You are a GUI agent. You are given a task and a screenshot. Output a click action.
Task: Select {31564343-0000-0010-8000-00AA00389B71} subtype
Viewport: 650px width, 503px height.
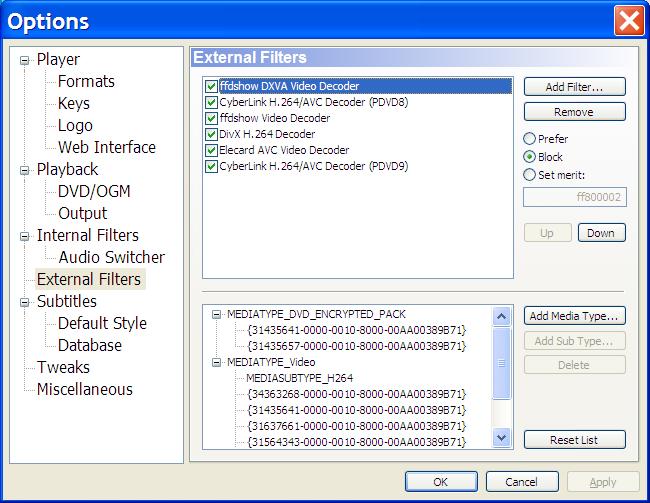click(x=357, y=442)
